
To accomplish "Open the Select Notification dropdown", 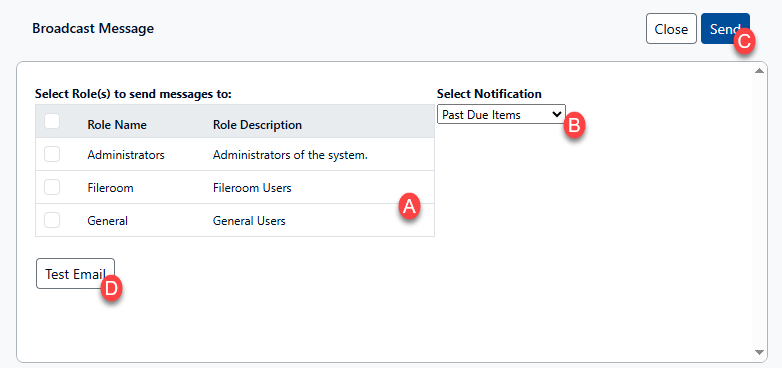I will [x=501, y=114].
